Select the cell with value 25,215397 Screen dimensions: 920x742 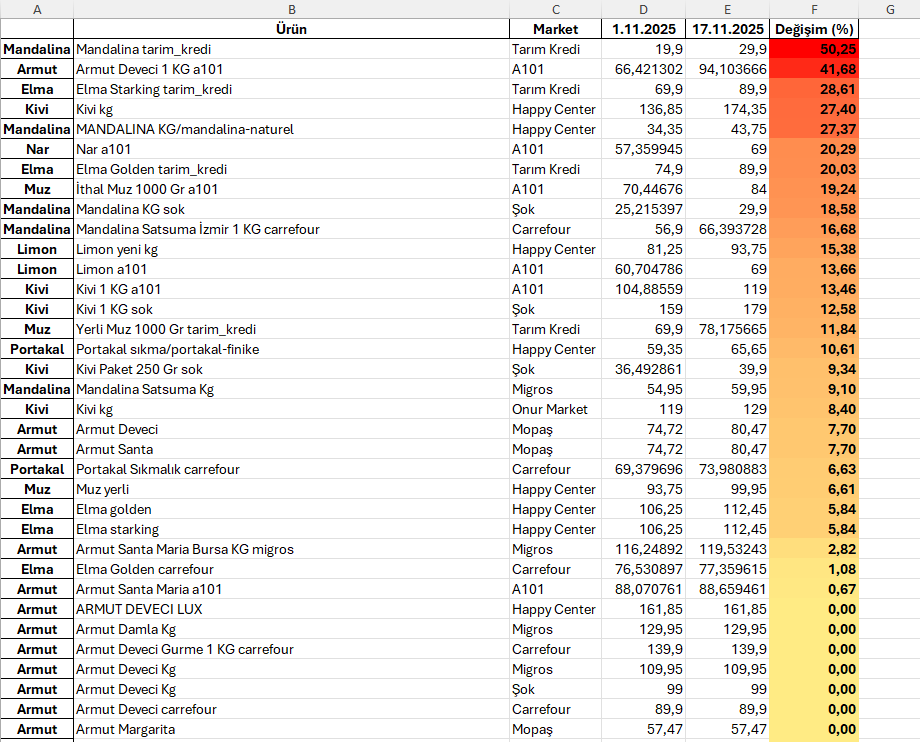click(644, 209)
